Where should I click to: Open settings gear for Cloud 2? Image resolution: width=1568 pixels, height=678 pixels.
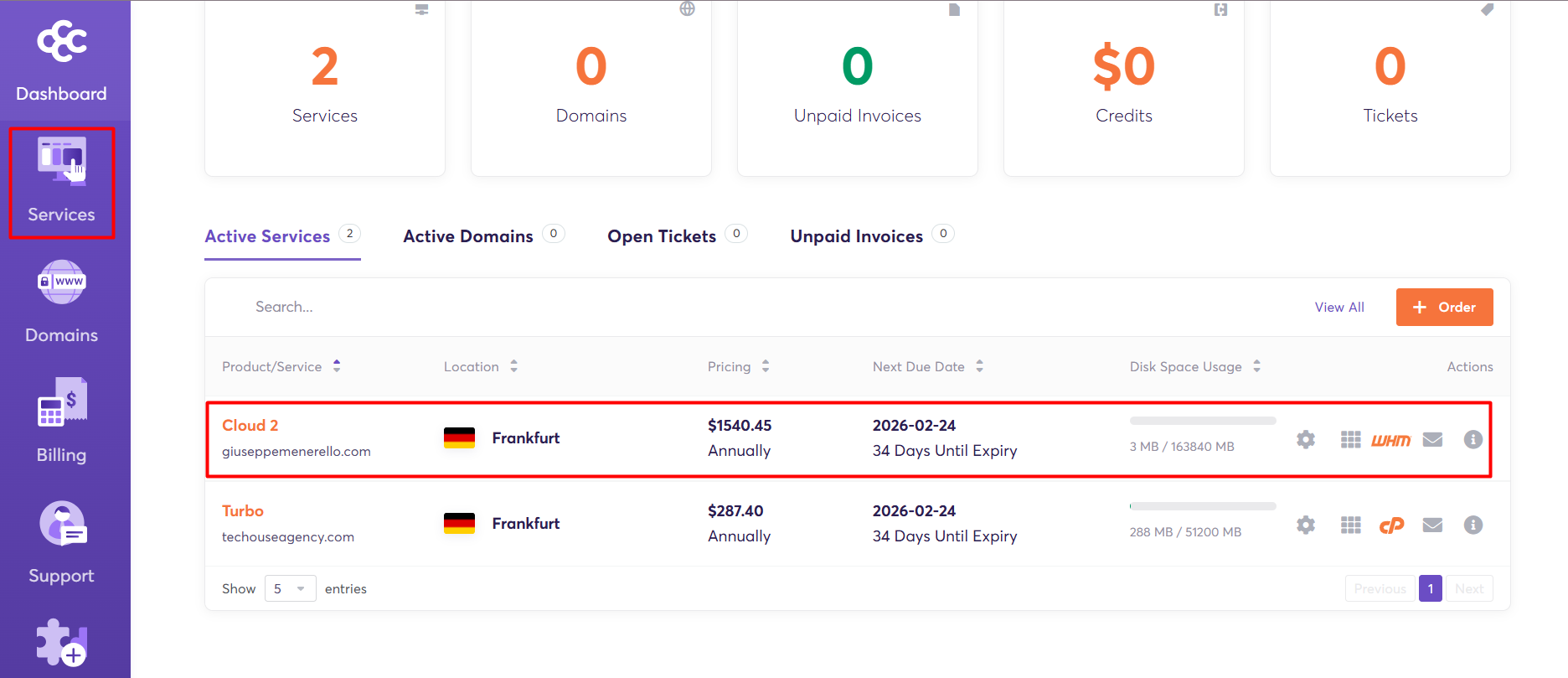(x=1306, y=439)
